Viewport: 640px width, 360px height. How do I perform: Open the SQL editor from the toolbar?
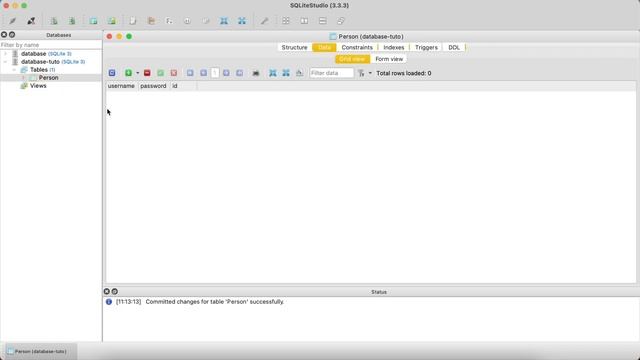tap(133, 21)
